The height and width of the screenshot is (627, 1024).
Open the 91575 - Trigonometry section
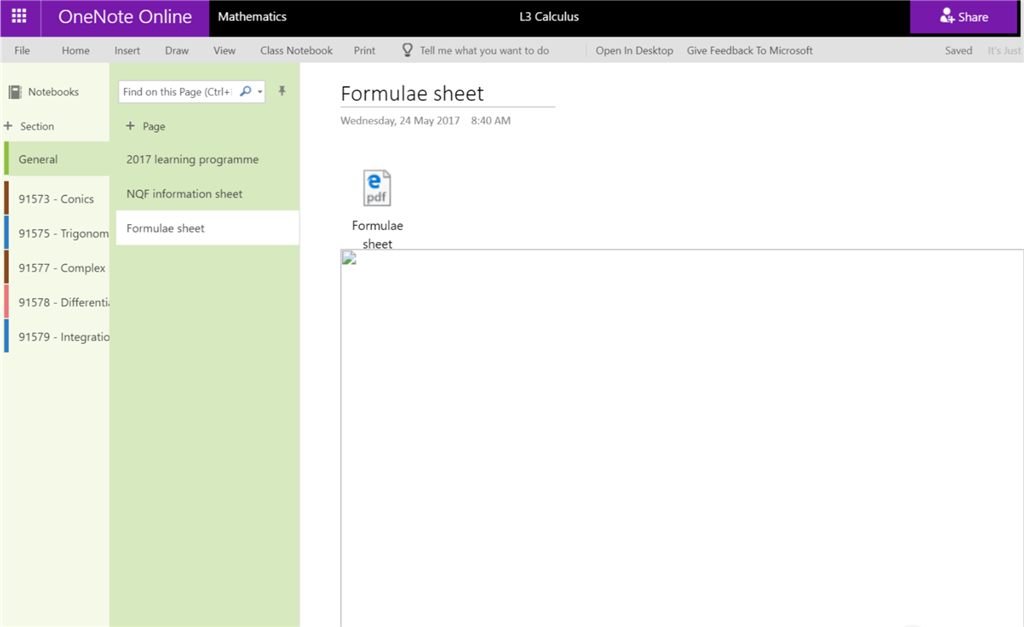click(57, 233)
